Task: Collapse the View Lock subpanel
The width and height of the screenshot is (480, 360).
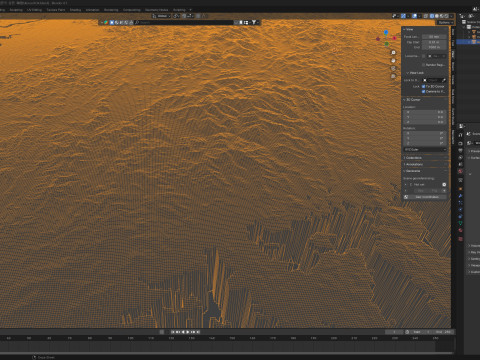Action: [x=415, y=73]
